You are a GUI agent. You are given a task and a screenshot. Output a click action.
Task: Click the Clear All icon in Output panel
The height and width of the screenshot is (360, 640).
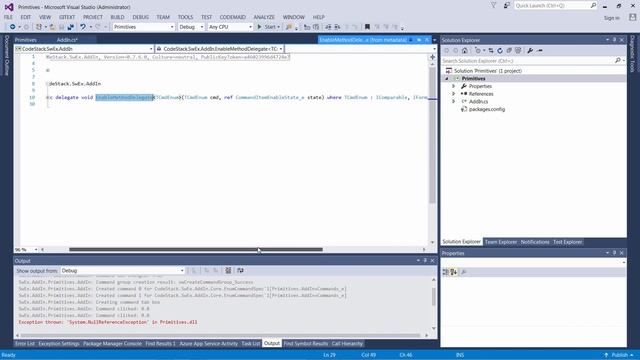[228, 271]
